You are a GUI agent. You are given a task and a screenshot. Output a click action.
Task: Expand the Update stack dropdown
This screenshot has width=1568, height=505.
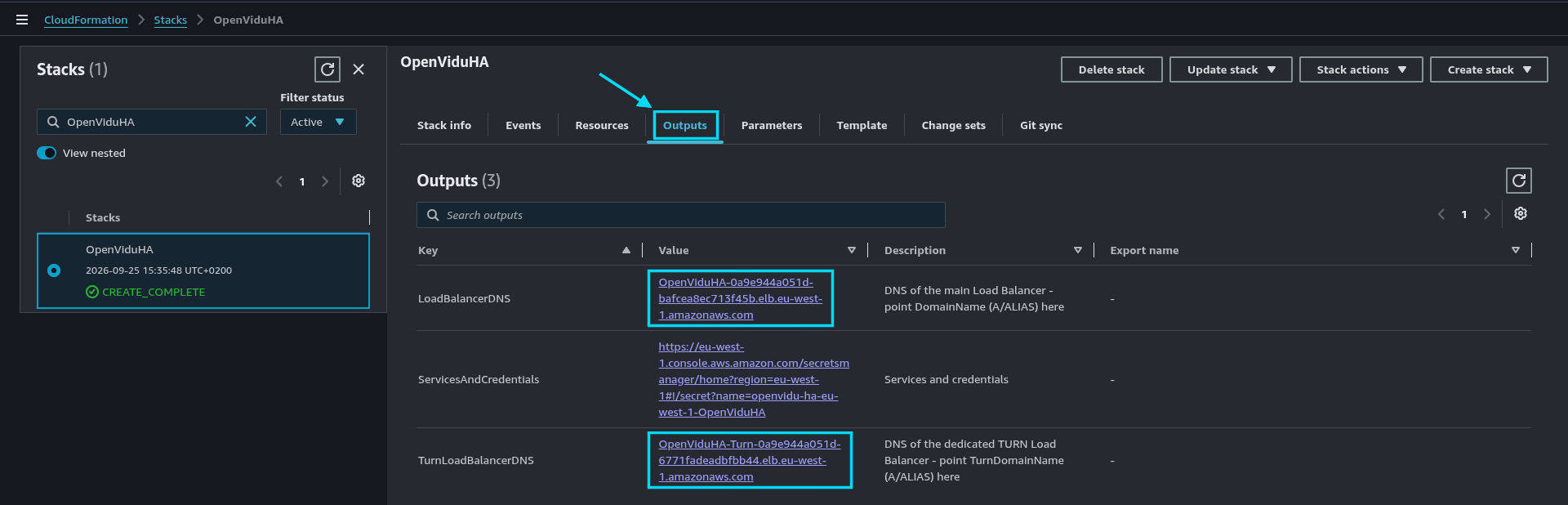1231,69
